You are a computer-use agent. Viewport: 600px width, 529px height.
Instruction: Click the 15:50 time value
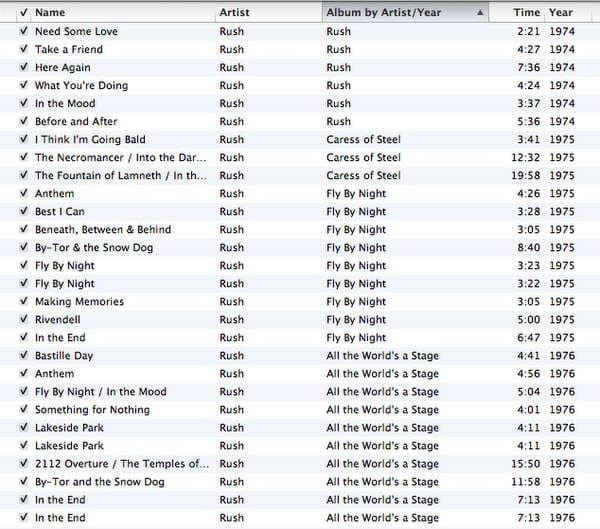point(526,464)
